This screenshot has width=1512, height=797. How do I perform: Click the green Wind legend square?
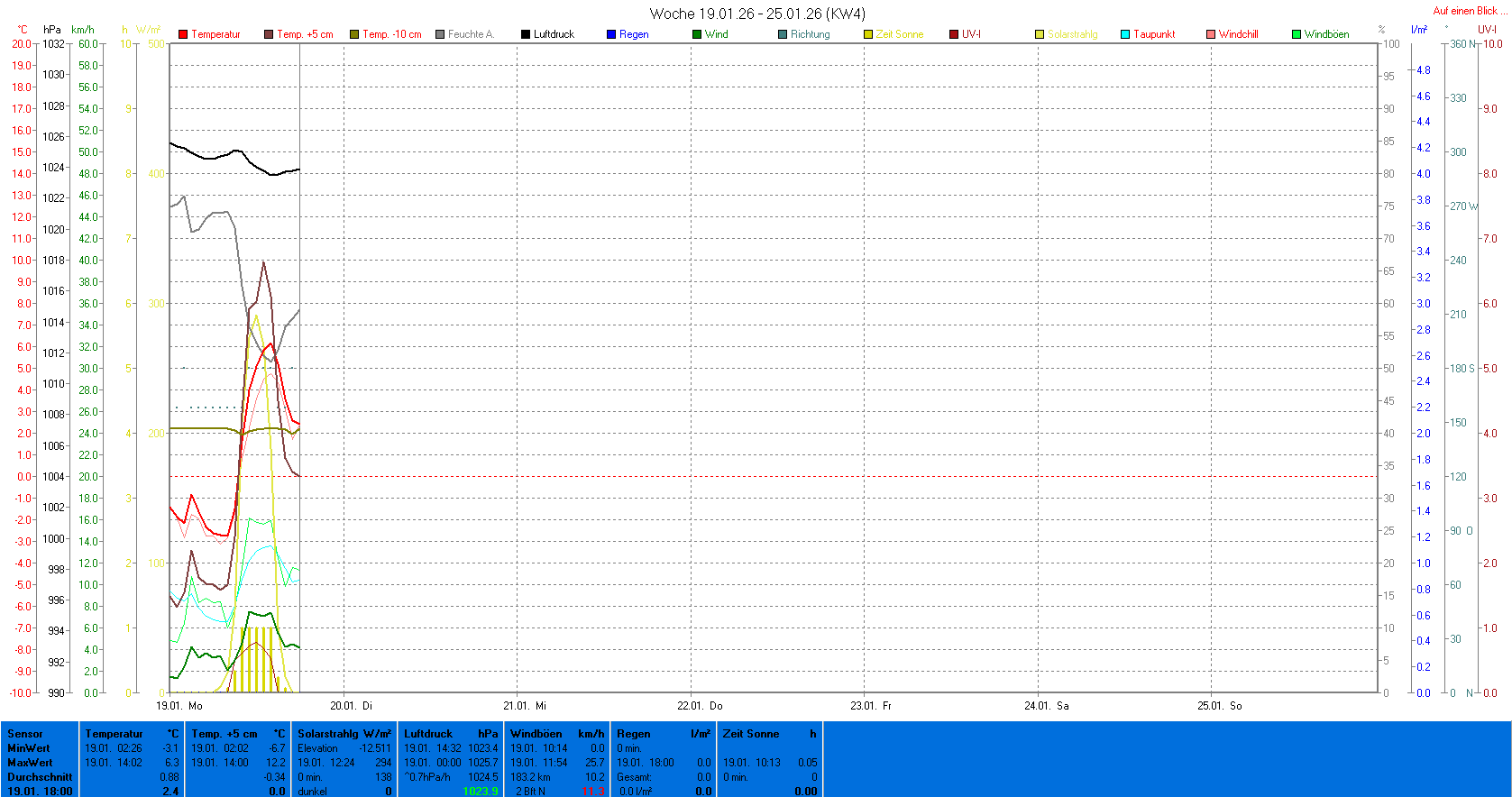coord(697,34)
